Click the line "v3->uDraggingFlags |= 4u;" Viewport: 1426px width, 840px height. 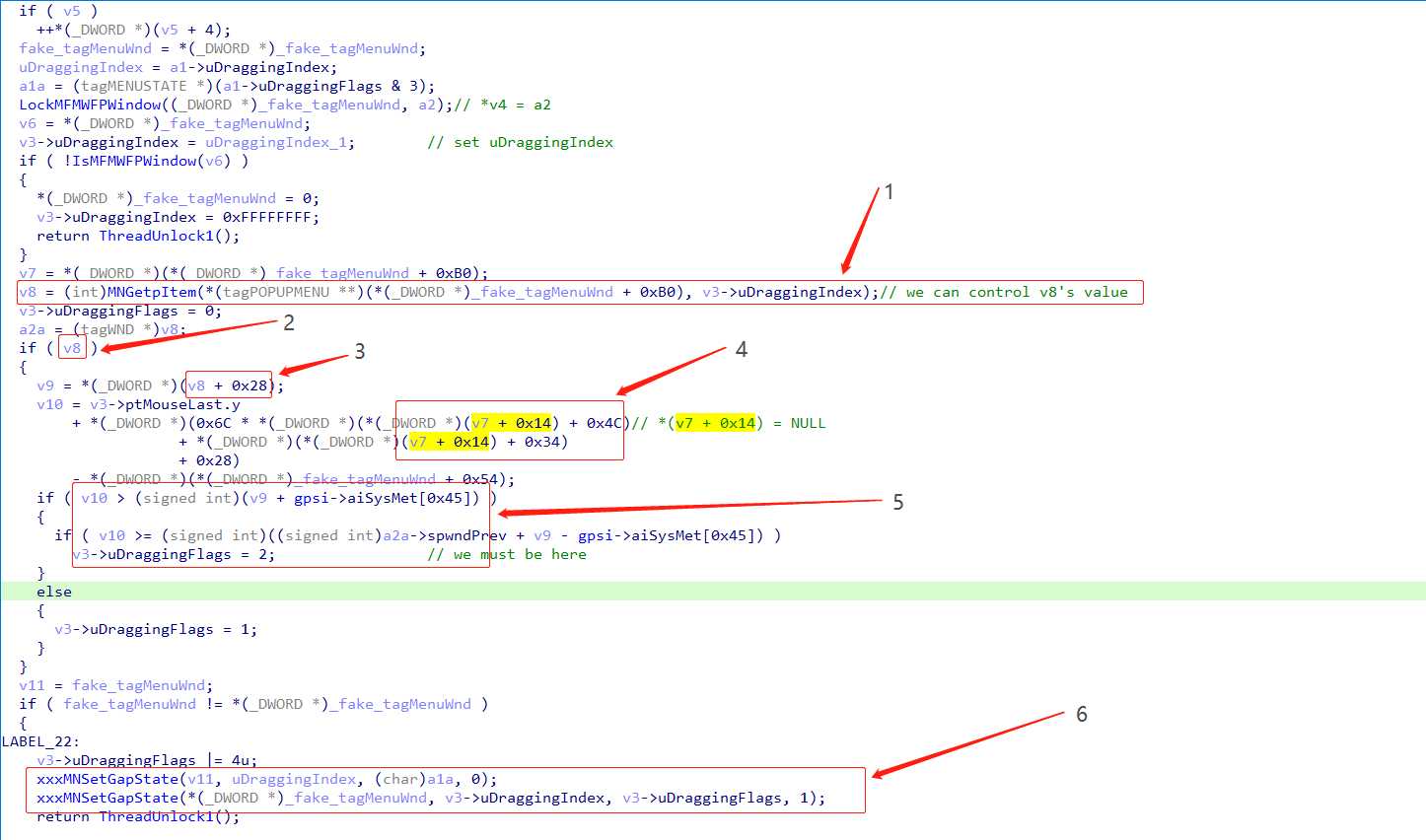pos(147,760)
